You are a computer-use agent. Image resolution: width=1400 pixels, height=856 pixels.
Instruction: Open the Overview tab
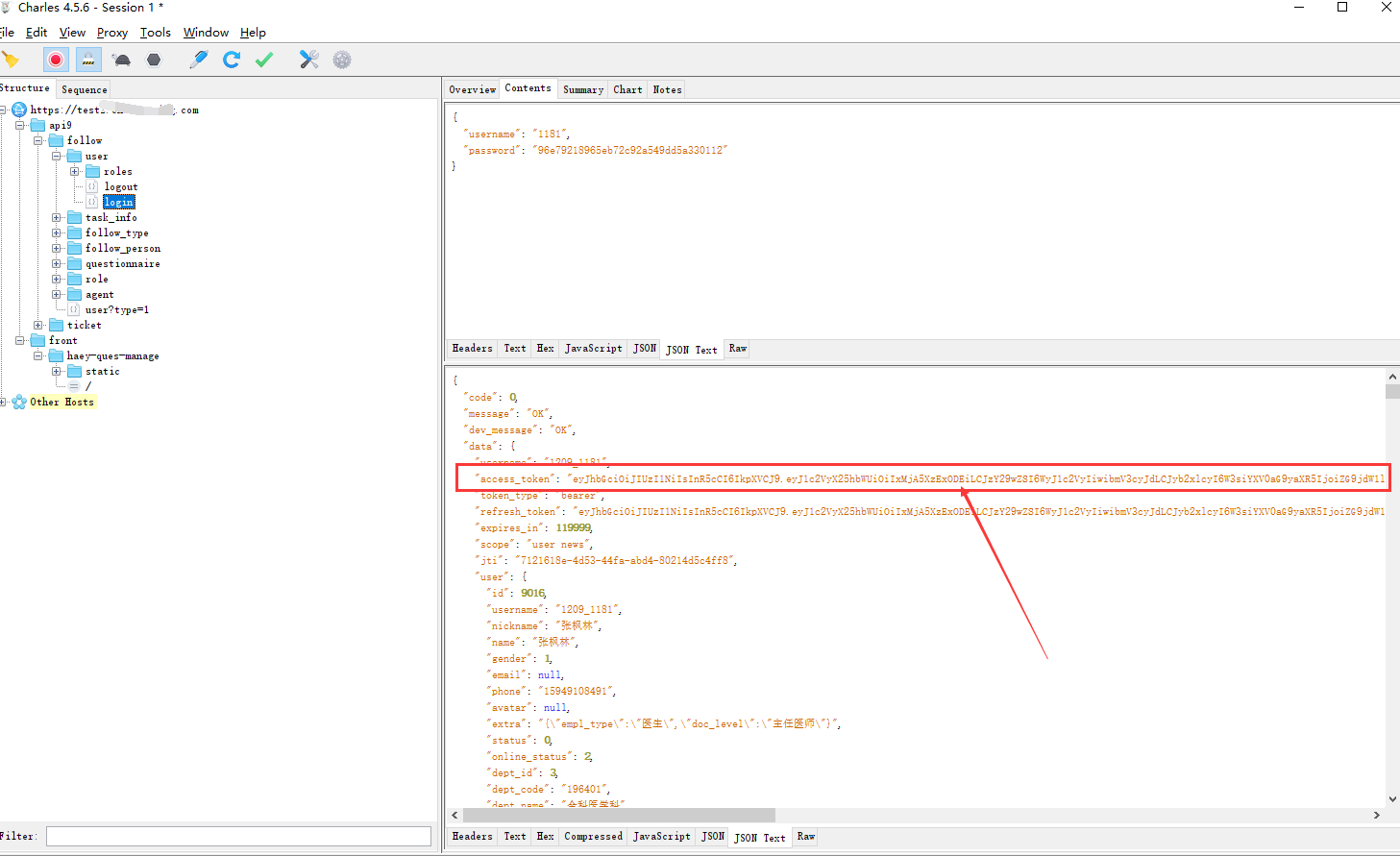[473, 89]
